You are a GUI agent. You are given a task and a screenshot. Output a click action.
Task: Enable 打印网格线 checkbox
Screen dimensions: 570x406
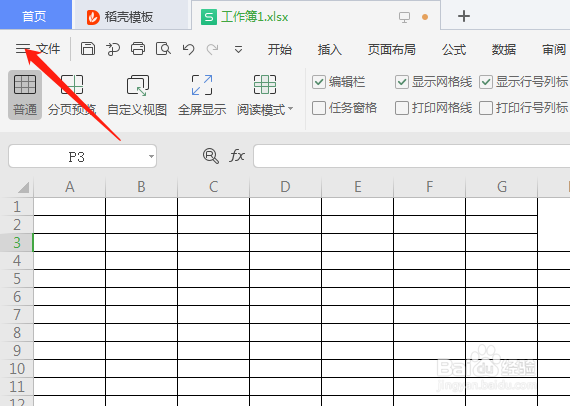402,108
